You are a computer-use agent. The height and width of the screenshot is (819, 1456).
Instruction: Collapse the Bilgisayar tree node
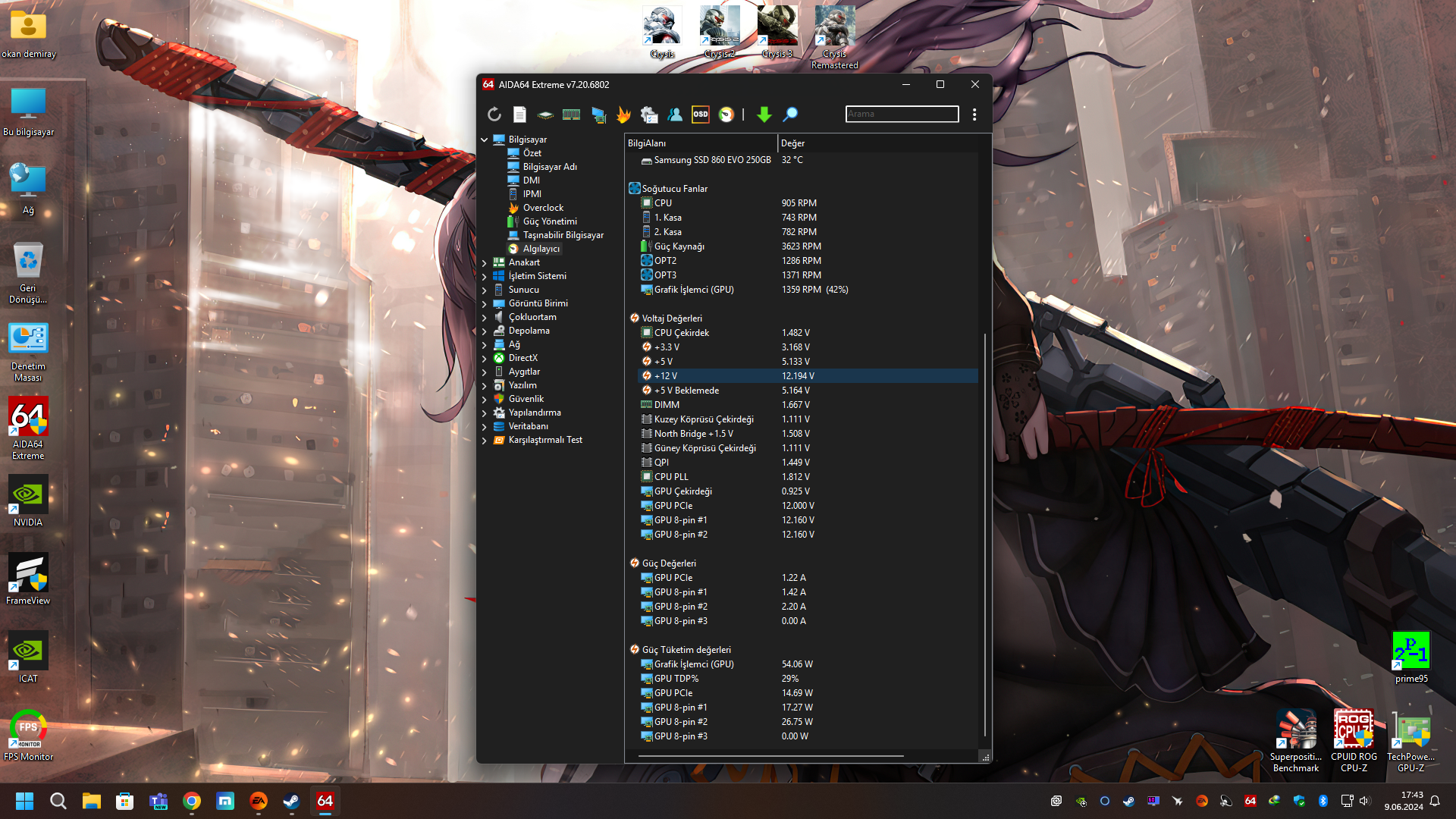coord(485,140)
